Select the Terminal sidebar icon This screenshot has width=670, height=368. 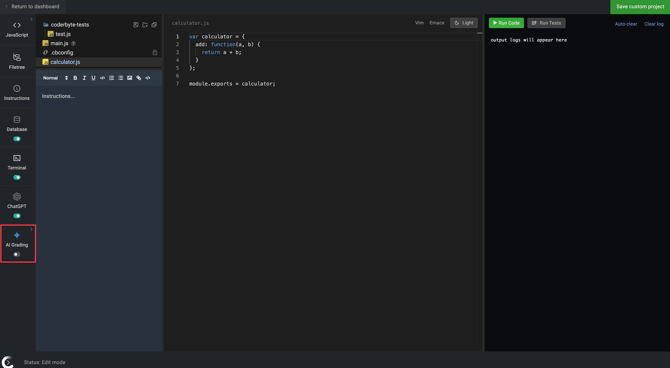click(17, 158)
